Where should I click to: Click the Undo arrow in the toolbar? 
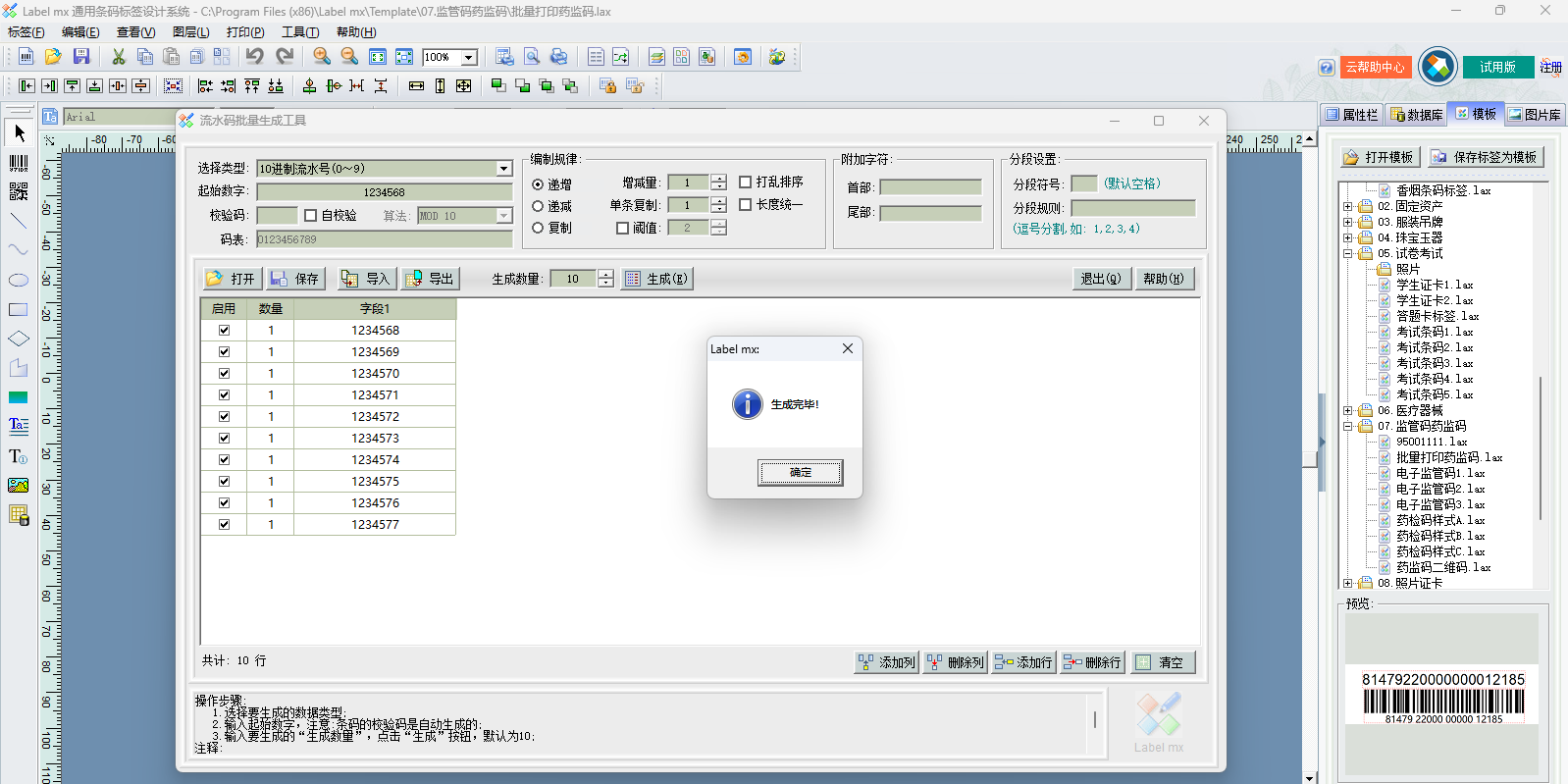click(255, 57)
